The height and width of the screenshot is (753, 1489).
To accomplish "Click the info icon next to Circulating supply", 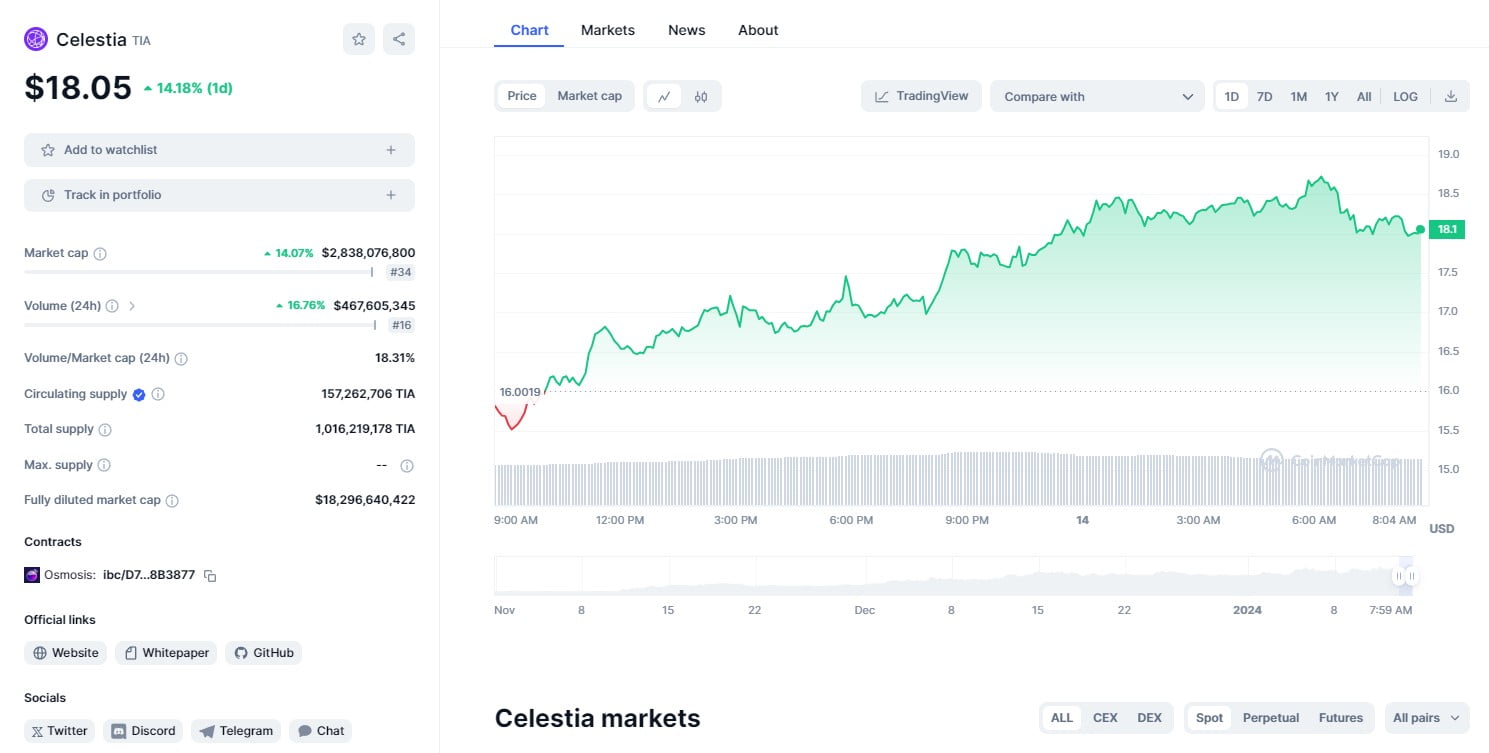I will pyautogui.click(x=158, y=394).
